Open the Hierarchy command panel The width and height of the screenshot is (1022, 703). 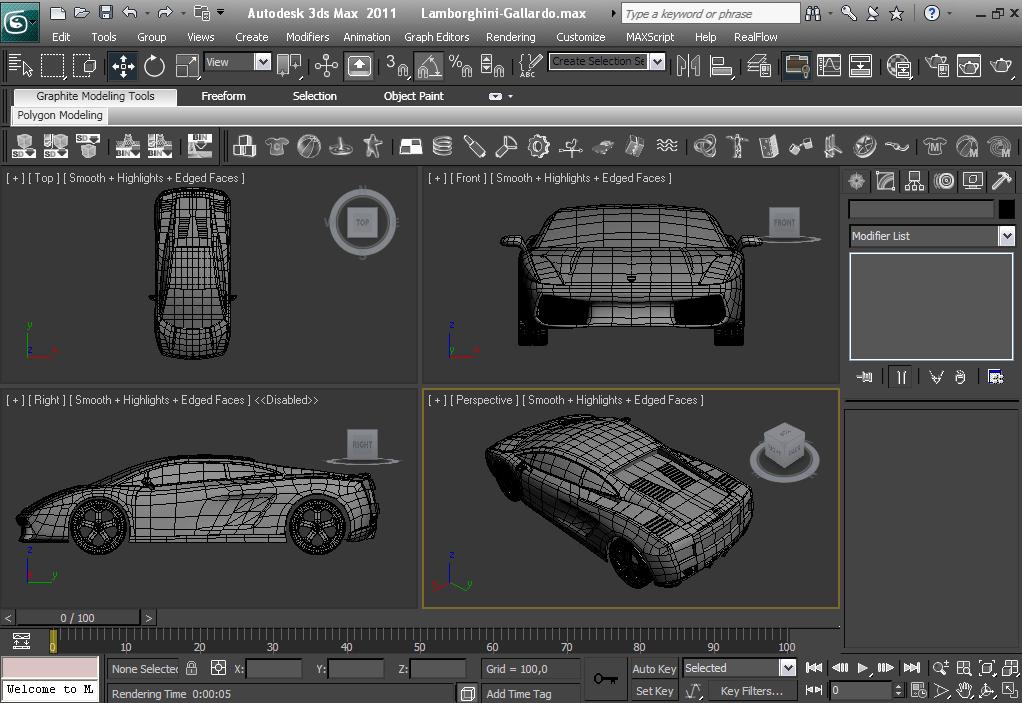point(914,181)
